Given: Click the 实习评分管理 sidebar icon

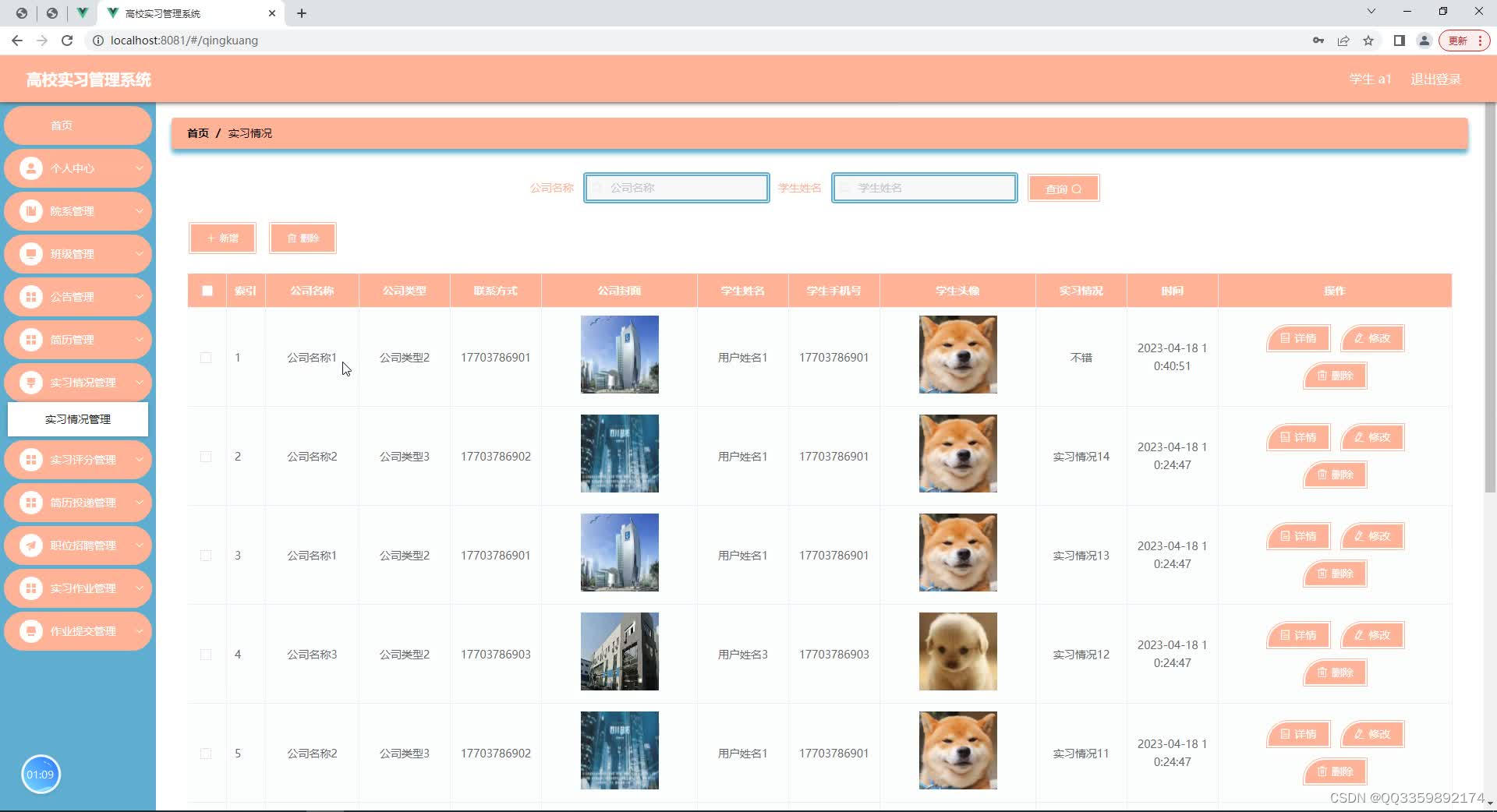Looking at the screenshot, I should coord(31,460).
